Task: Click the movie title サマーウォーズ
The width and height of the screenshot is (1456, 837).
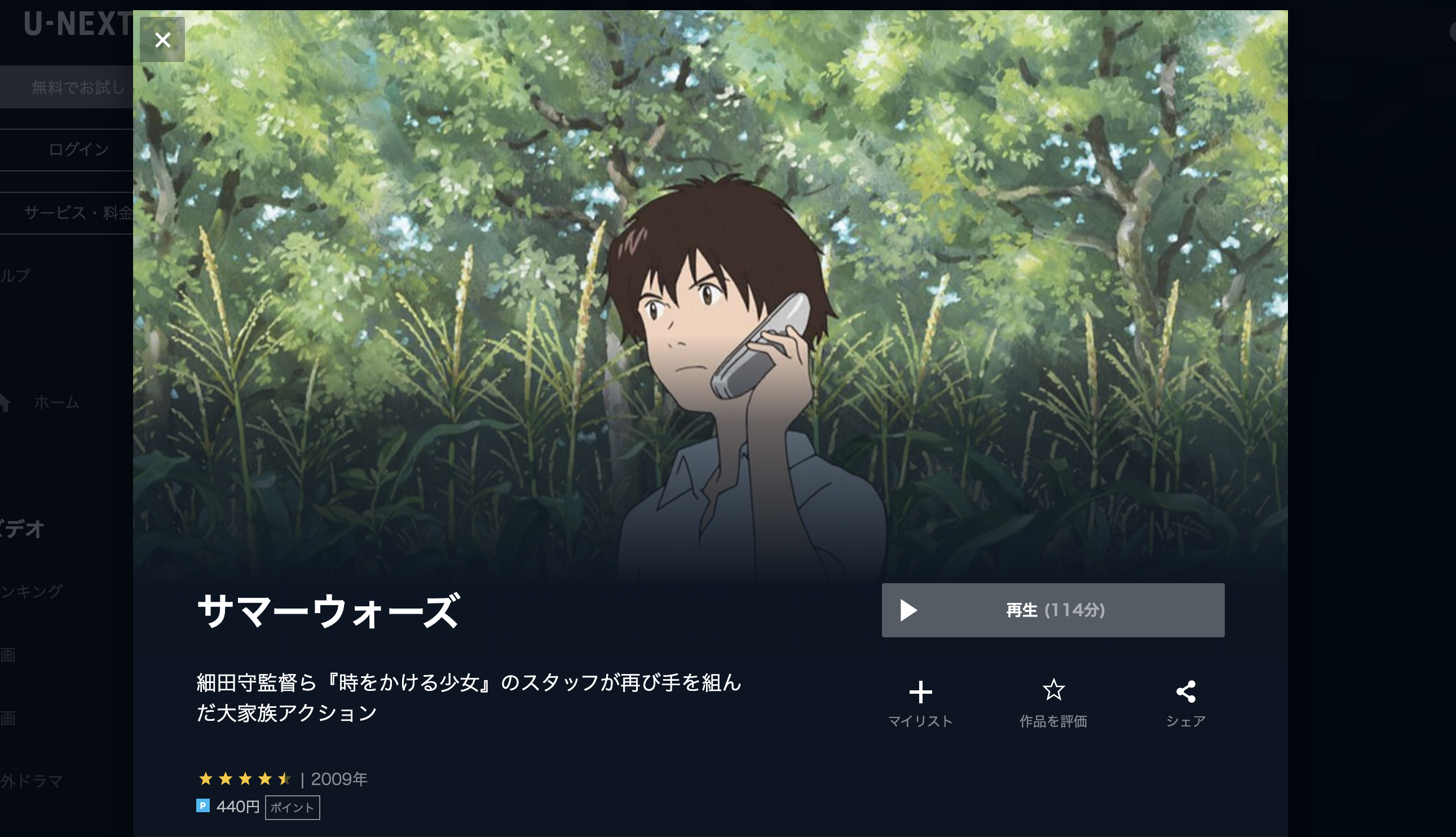Action: [x=328, y=611]
